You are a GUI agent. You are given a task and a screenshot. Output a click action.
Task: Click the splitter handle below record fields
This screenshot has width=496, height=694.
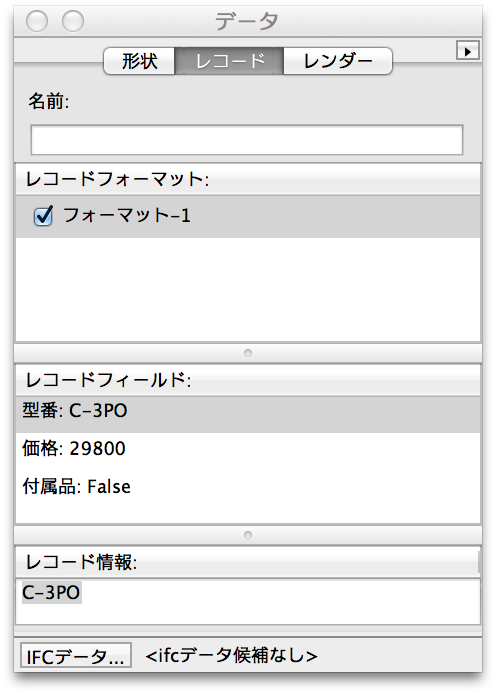[248, 535]
